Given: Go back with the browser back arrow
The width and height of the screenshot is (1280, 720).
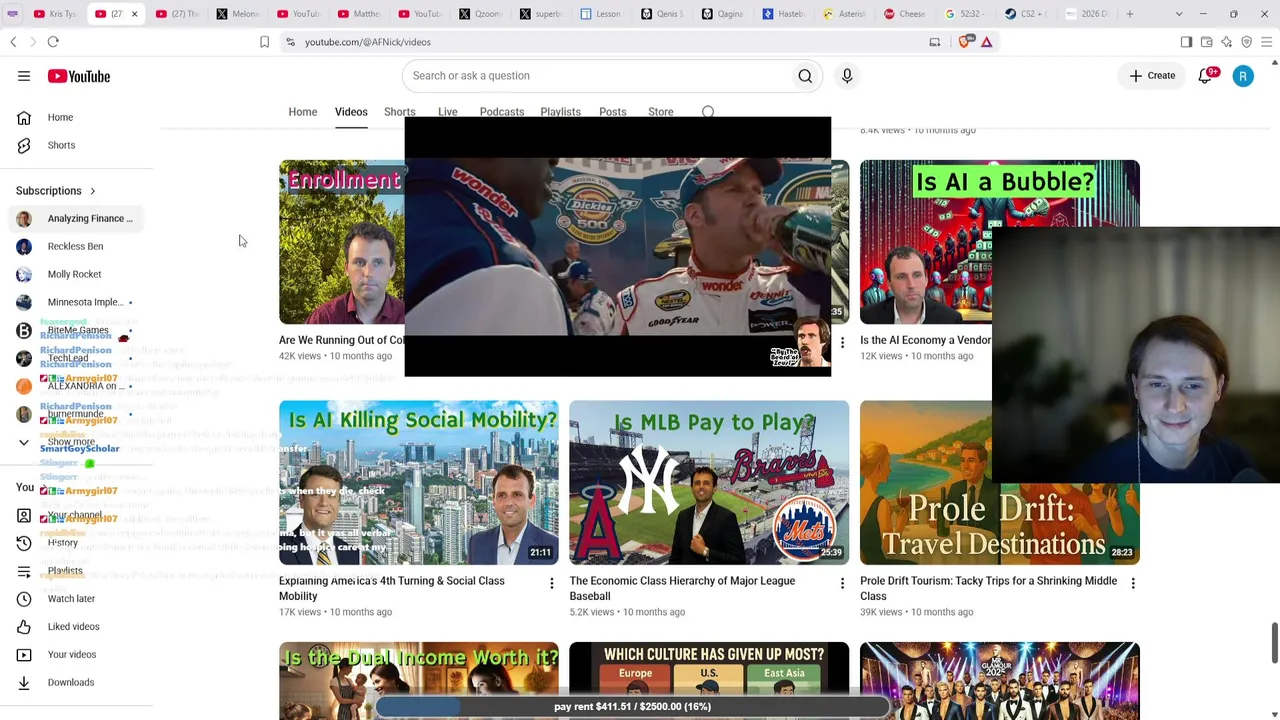Looking at the screenshot, I should click(13, 42).
